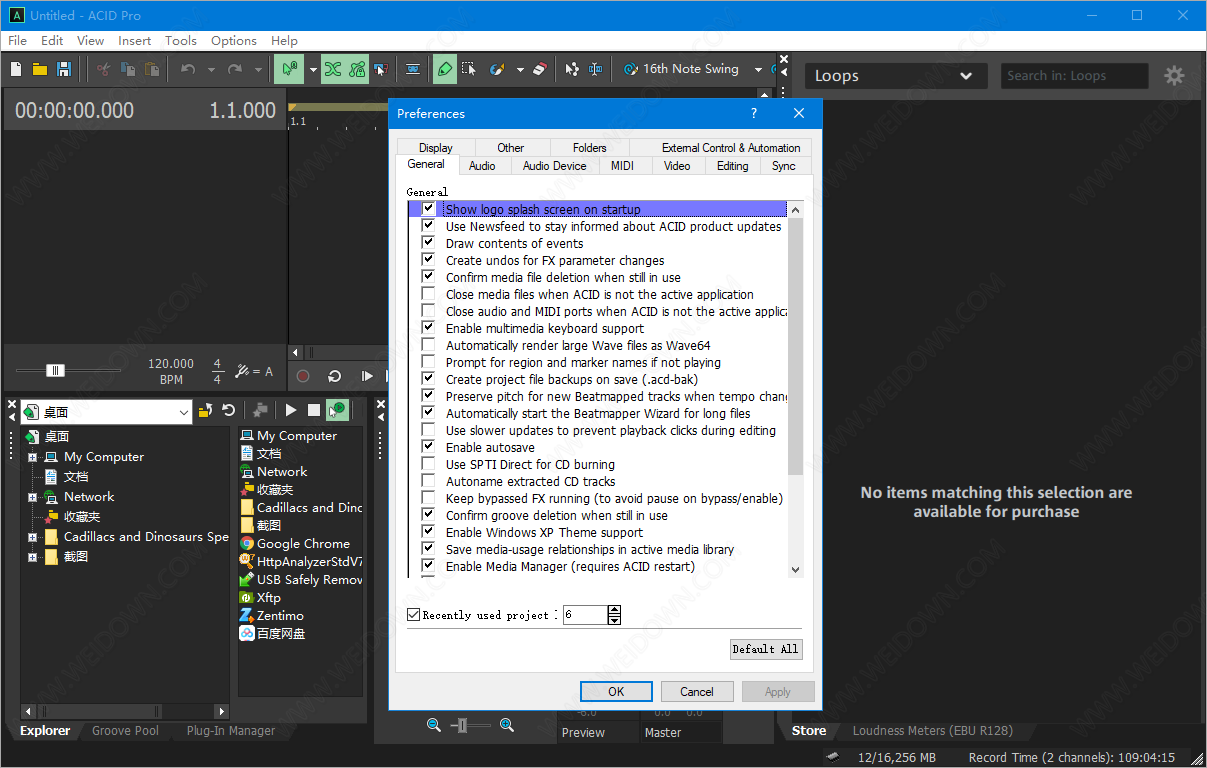Toggle the Automatic Crossfades icon
This screenshot has height=768, width=1207.
333,69
